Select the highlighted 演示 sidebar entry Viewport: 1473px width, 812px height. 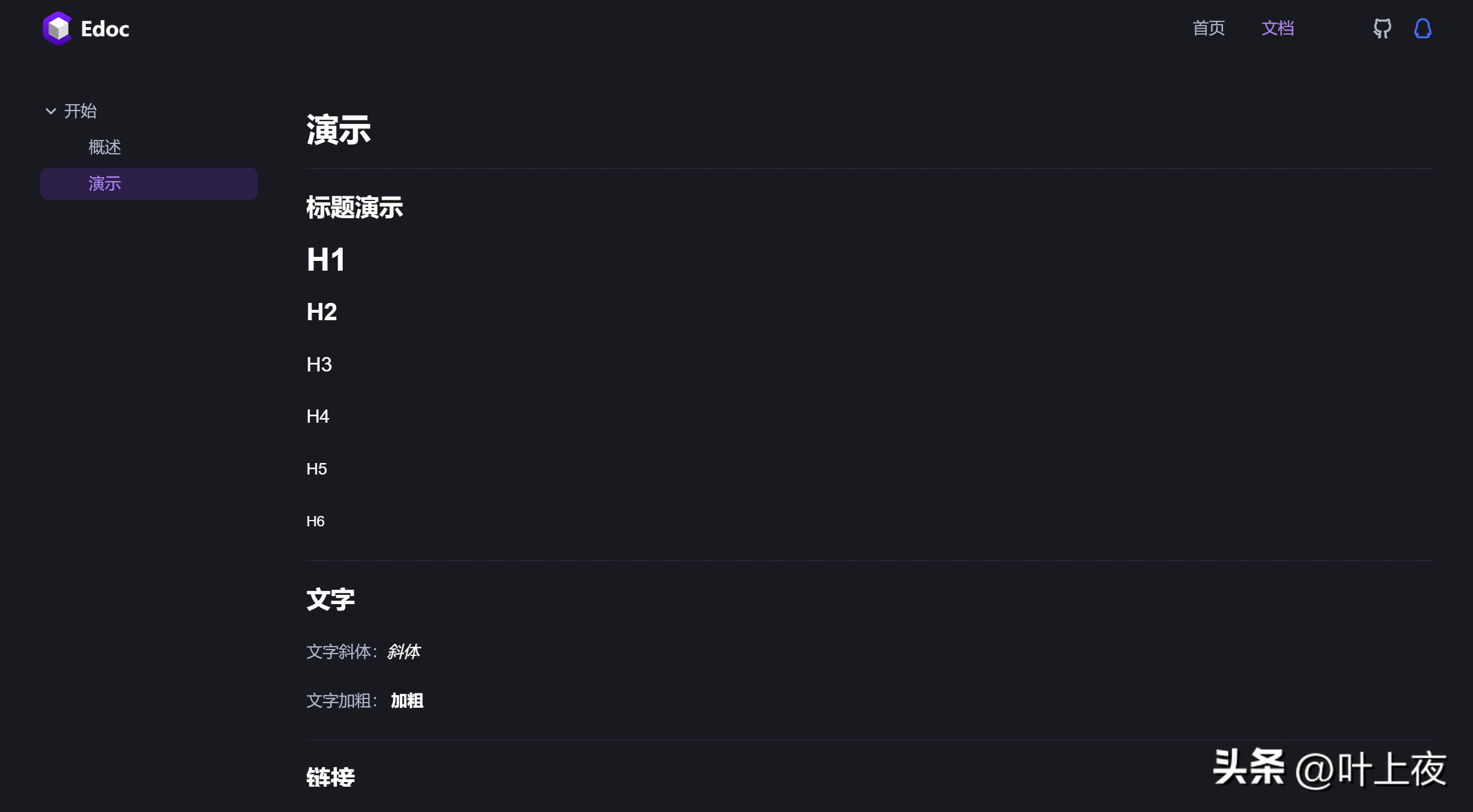click(104, 184)
